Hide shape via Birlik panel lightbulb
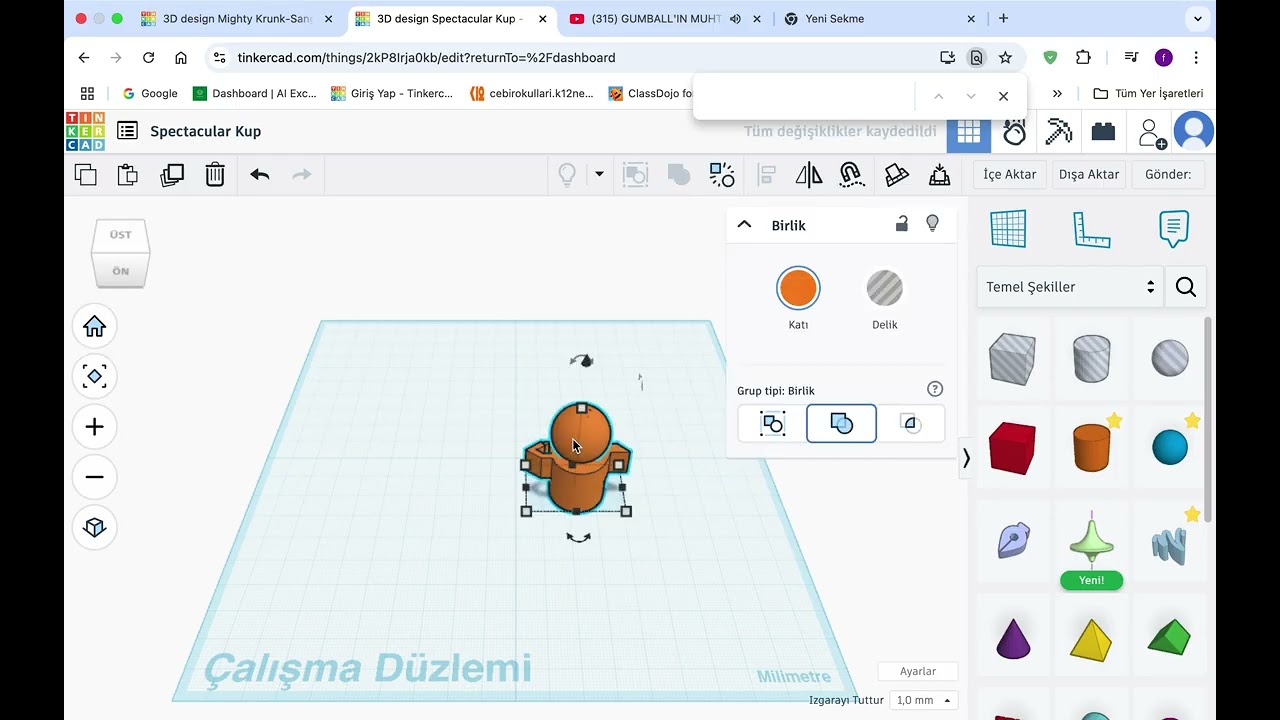The width and height of the screenshot is (1280, 720). click(x=933, y=224)
